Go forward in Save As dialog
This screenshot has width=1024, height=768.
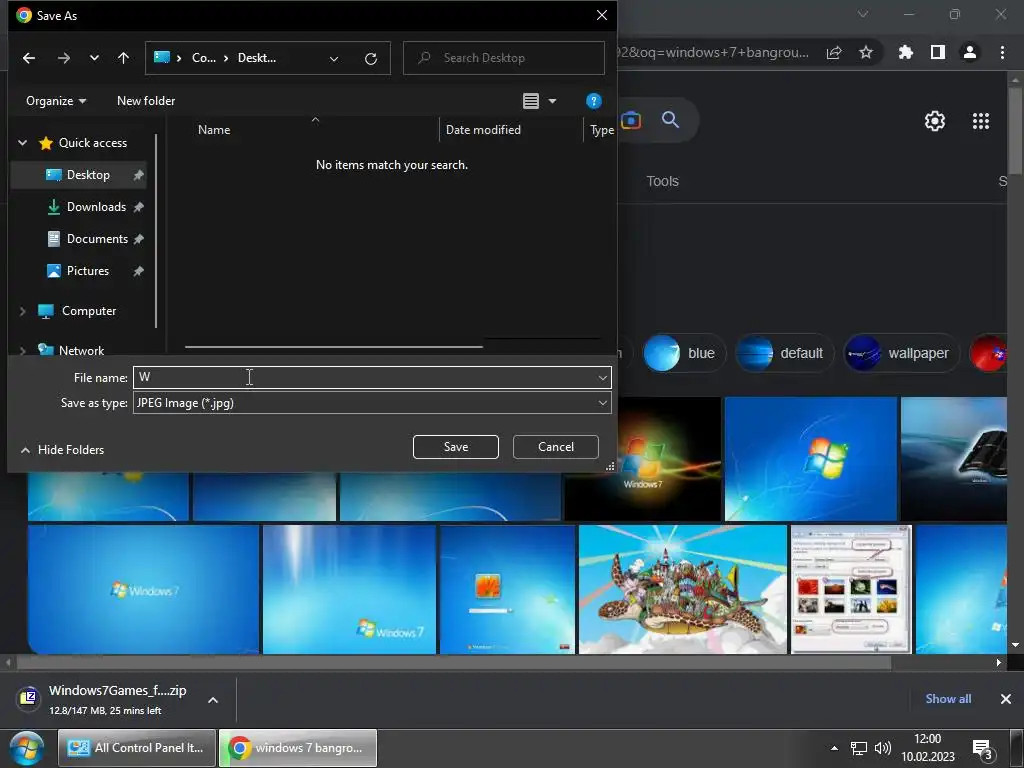(63, 58)
